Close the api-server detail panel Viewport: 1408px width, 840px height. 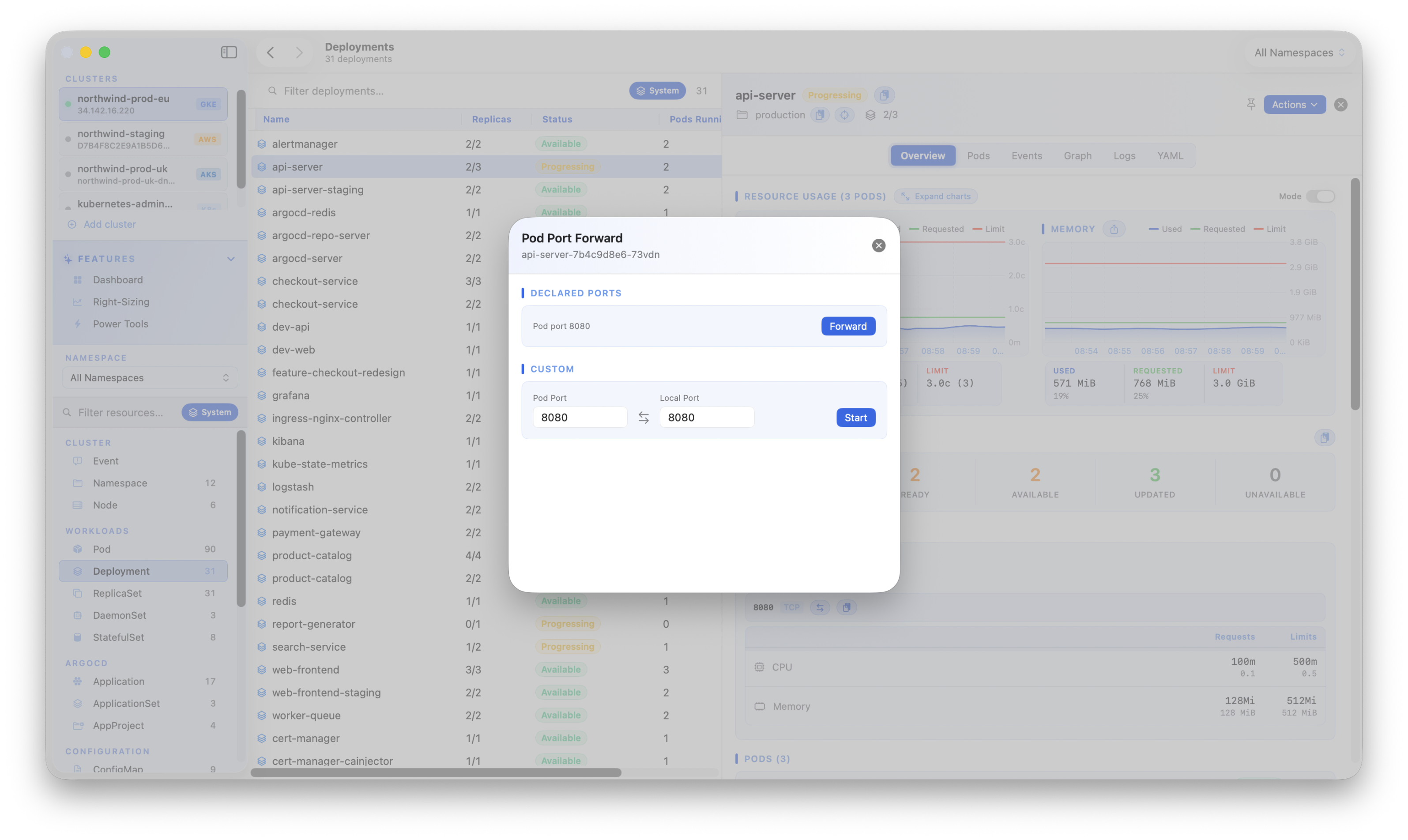click(1340, 104)
